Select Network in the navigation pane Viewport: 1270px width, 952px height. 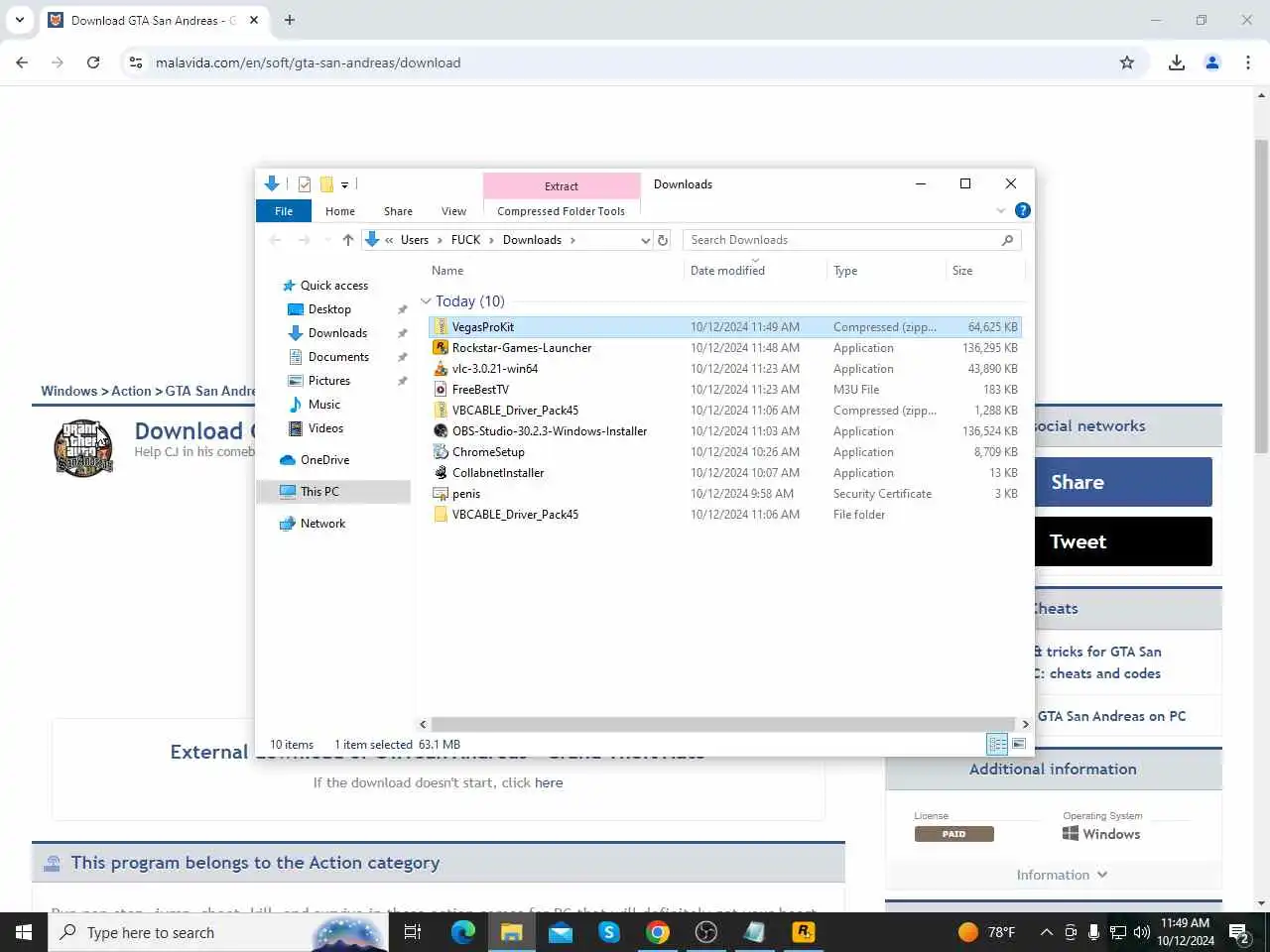pyautogui.click(x=322, y=524)
